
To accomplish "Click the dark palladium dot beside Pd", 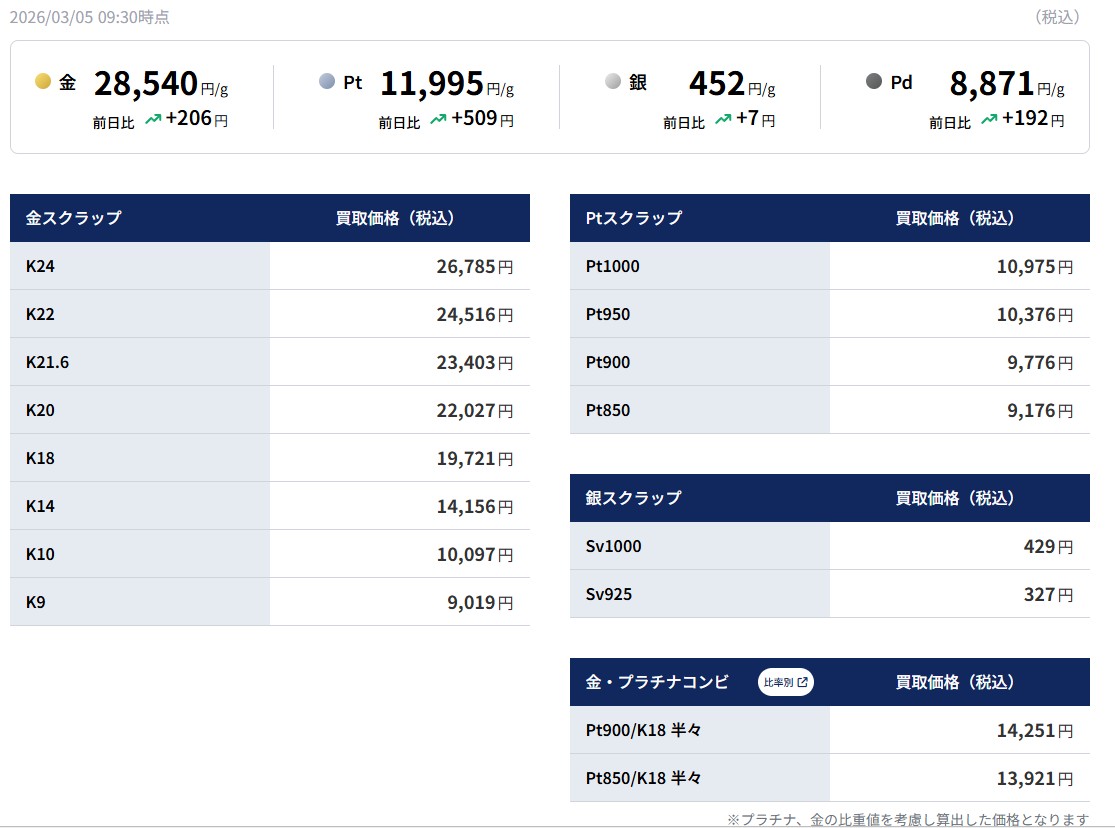I will pyautogui.click(x=874, y=81).
